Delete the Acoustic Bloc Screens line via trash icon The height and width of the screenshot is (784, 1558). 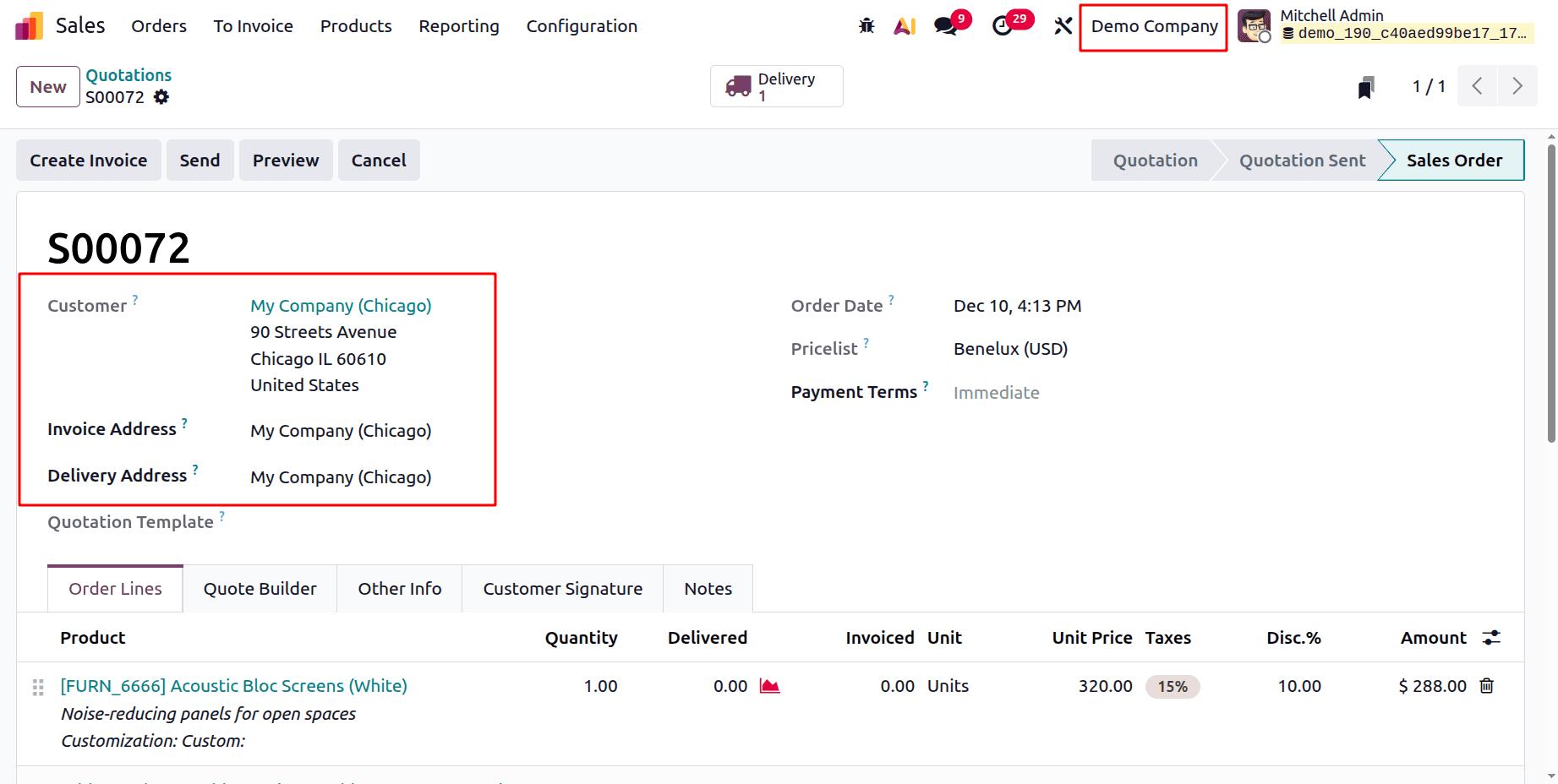coord(1487,686)
